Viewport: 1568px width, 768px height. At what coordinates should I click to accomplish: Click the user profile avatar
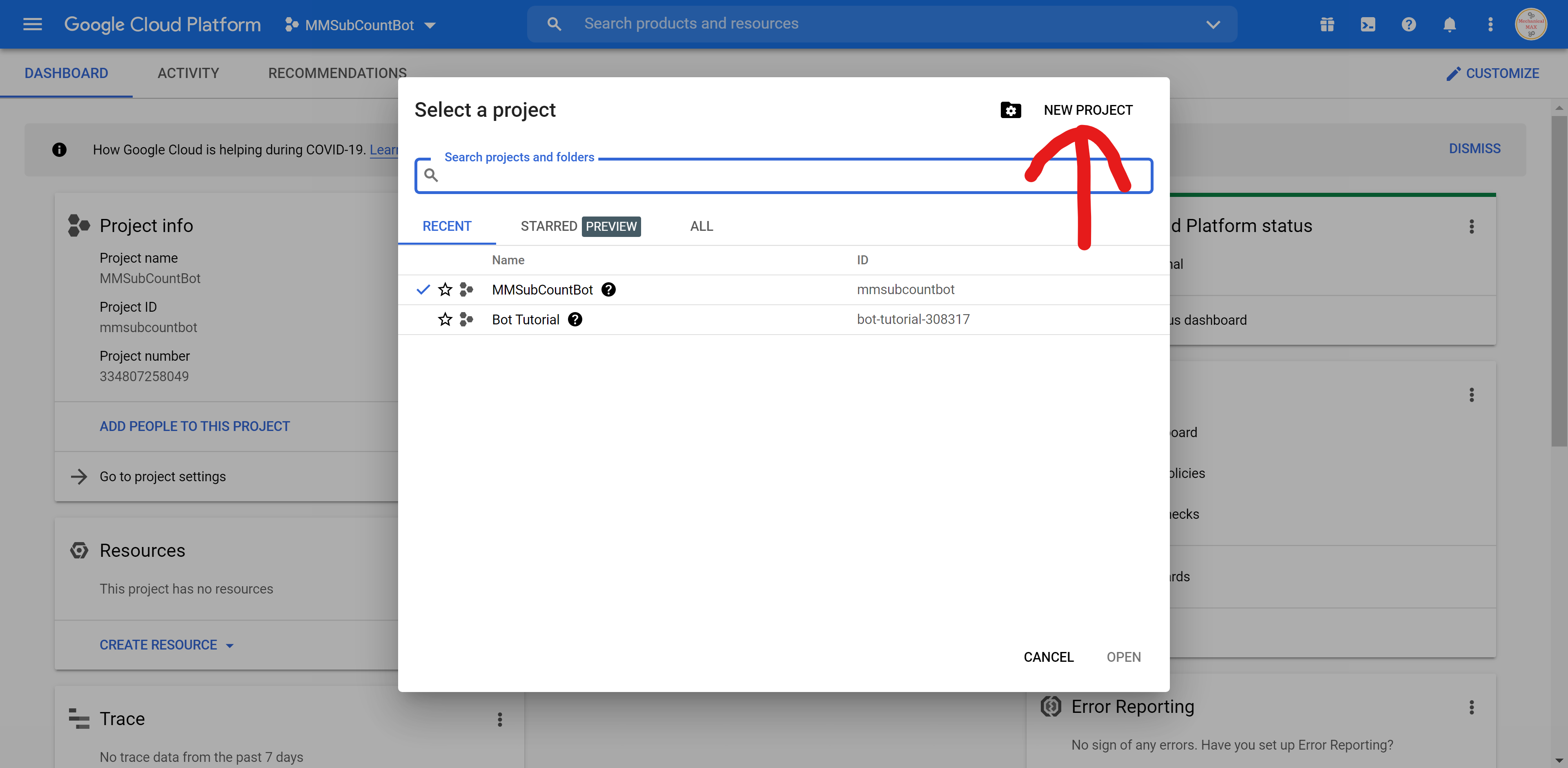click(x=1532, y=25)
